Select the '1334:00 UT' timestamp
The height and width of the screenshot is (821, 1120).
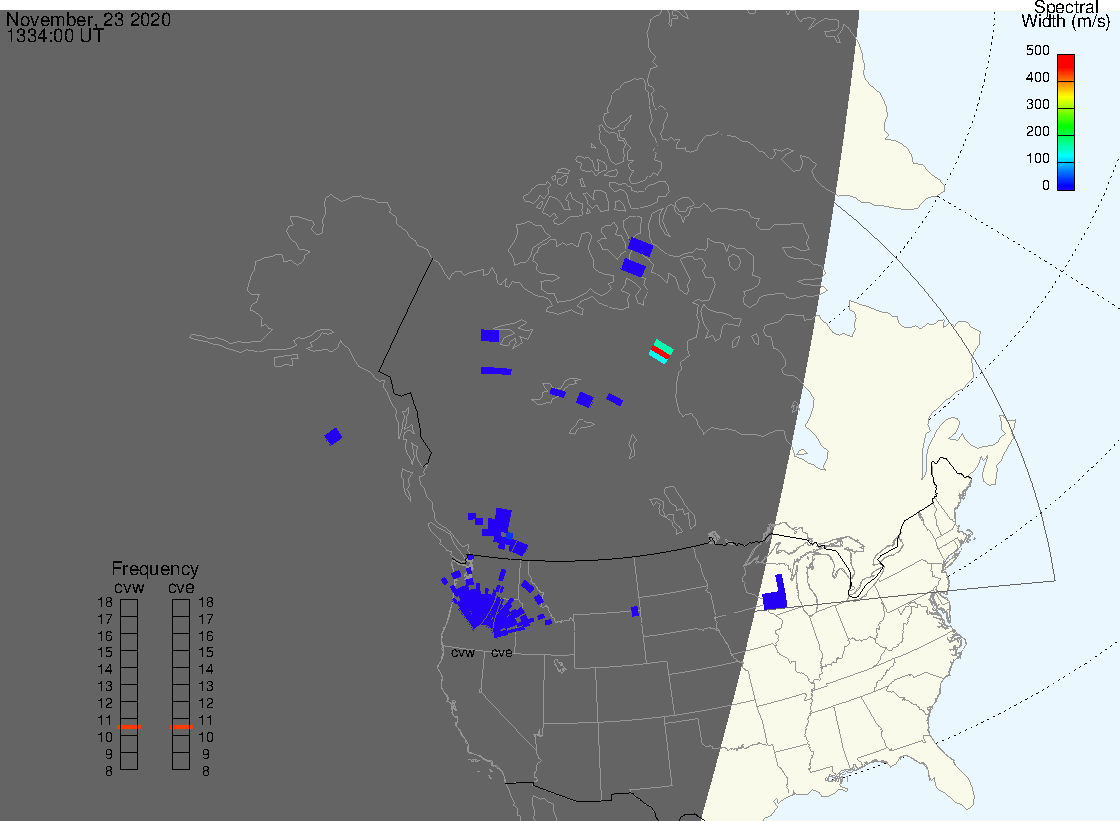coord(55,36)
